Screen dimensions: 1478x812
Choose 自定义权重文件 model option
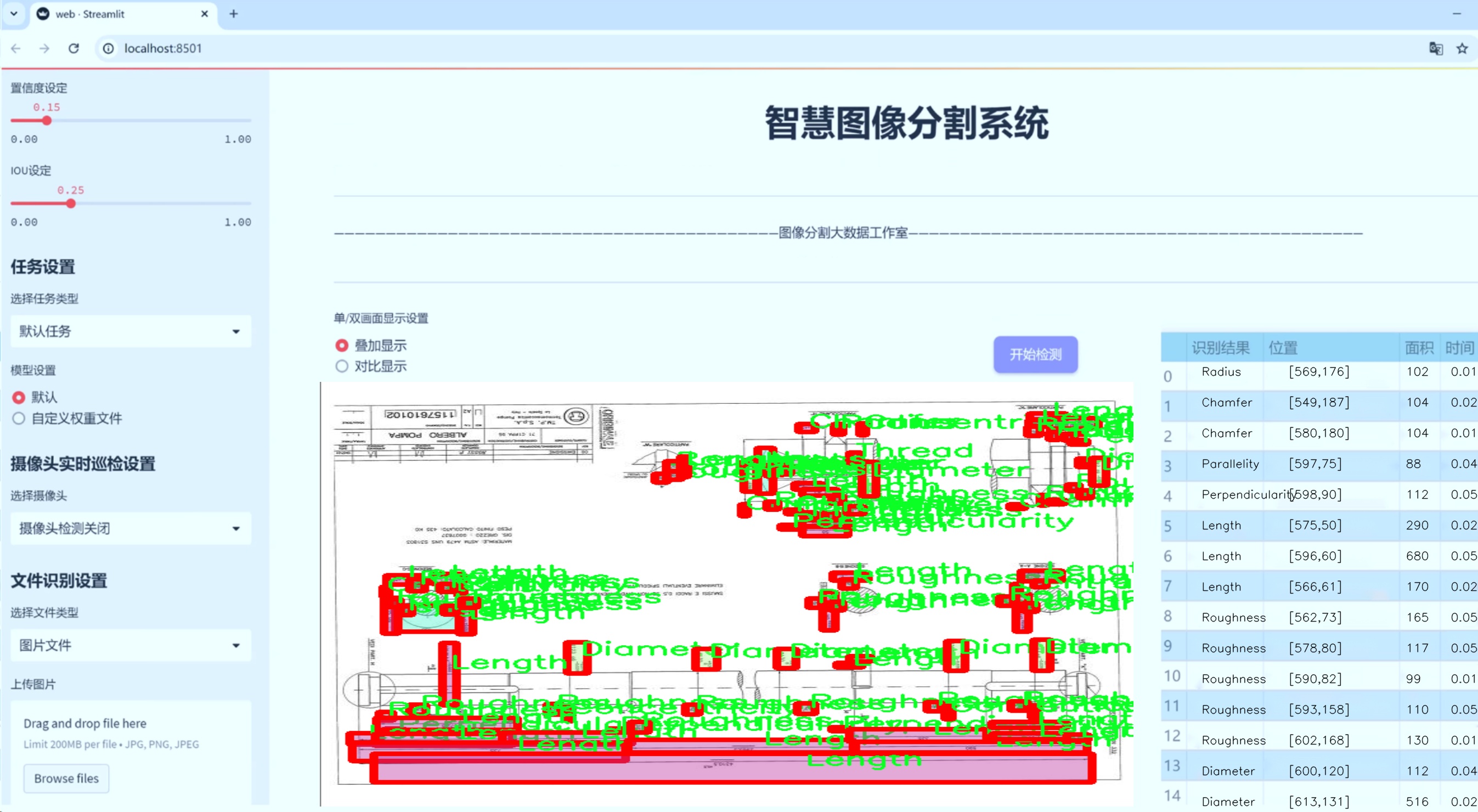(x=19, y=418)
